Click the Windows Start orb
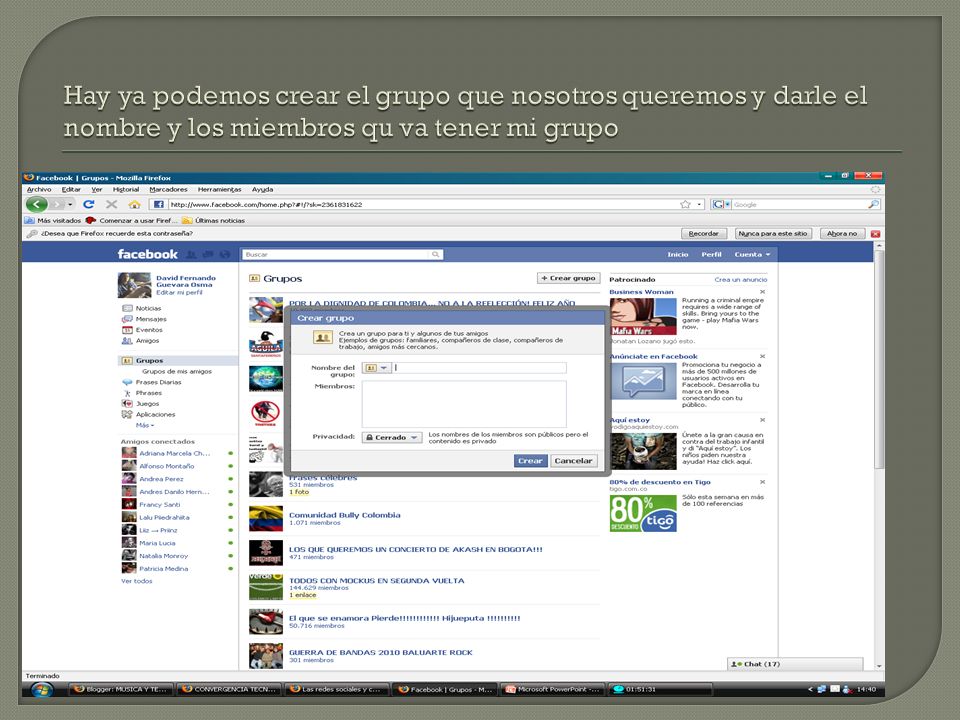 pos(42,689)
